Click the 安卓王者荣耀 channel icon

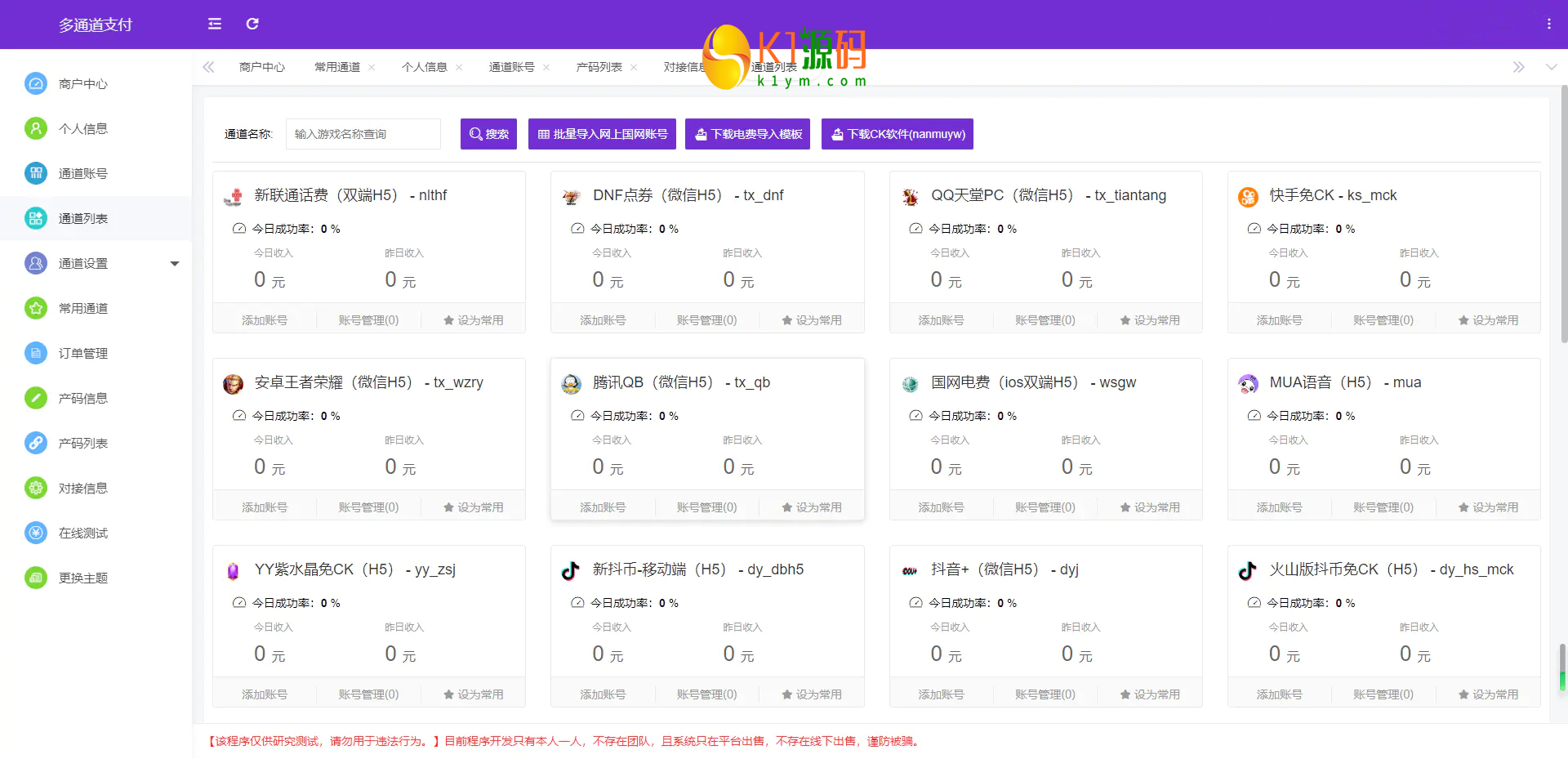234,384
